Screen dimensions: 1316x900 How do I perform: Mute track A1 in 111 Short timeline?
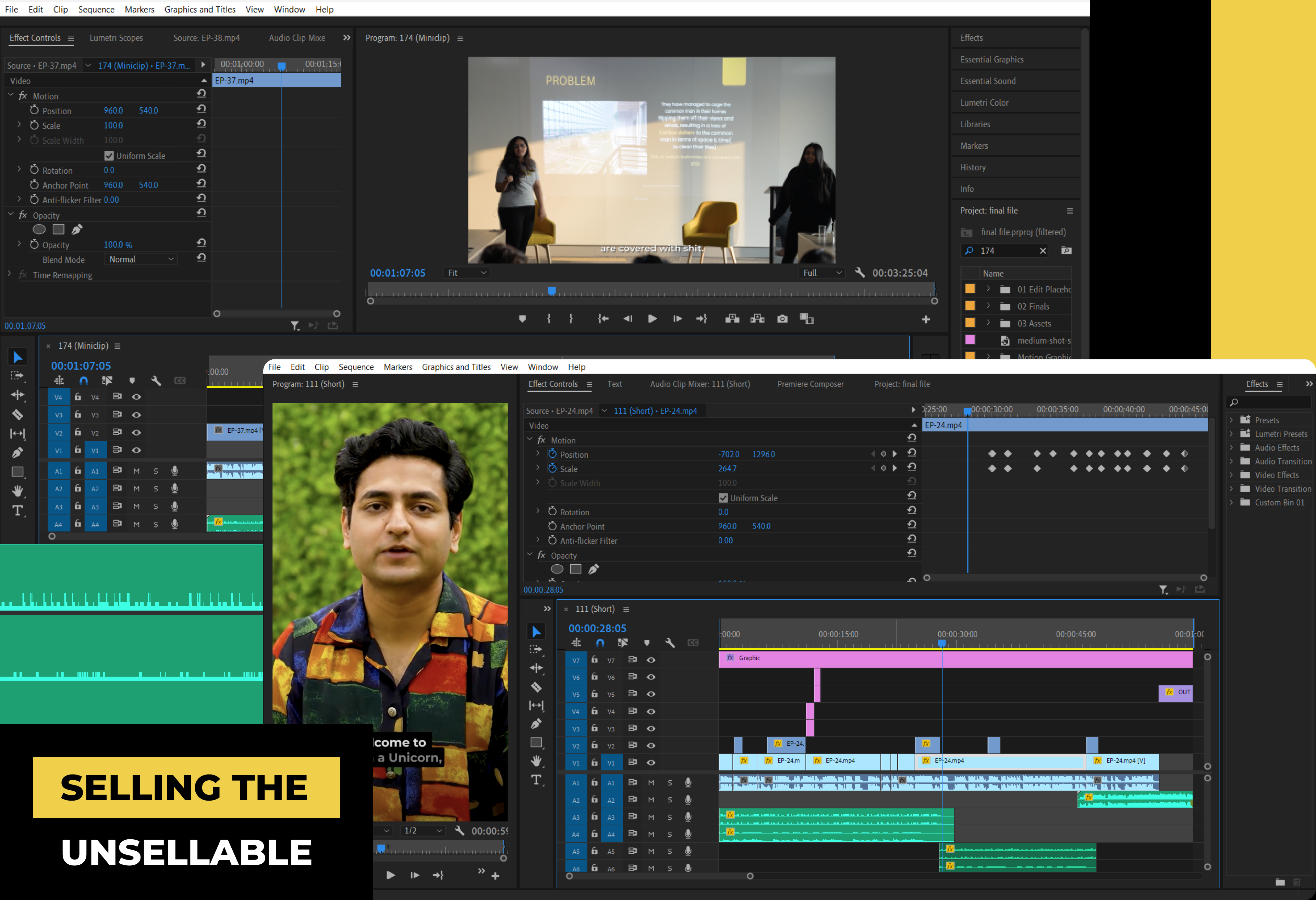click(651, 783)
